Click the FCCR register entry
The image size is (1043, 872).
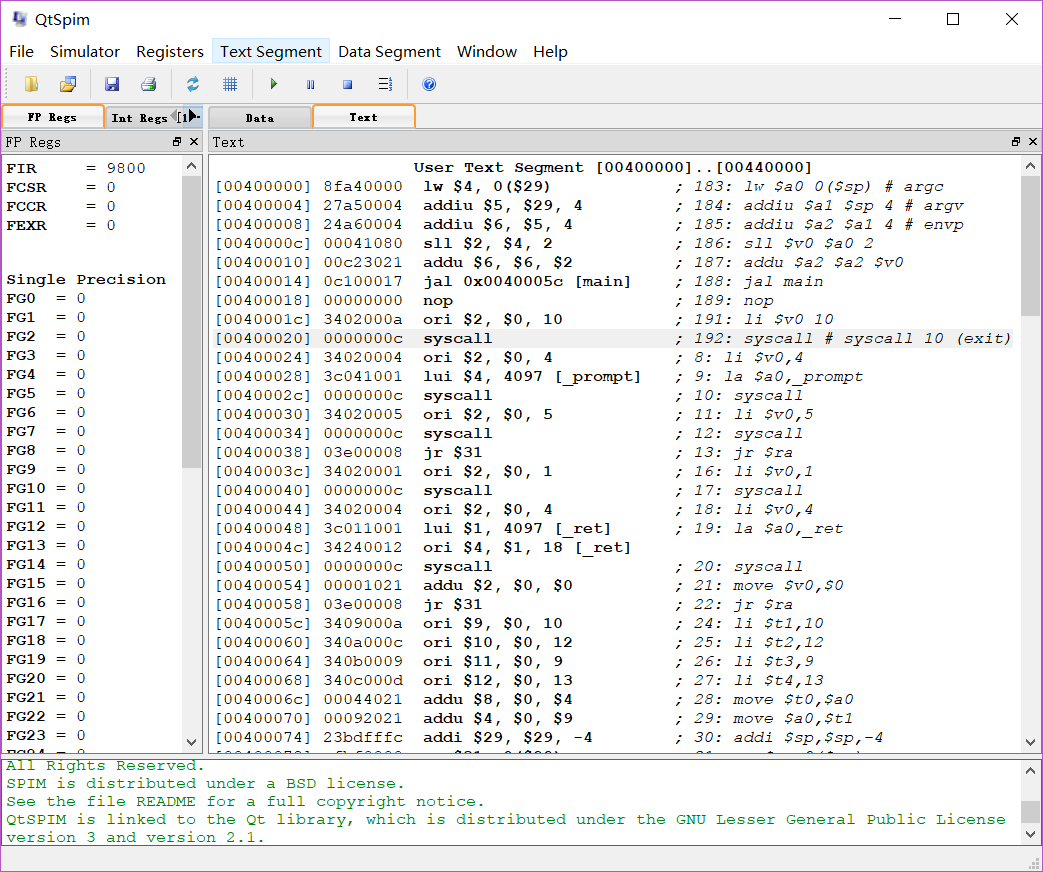(61, 206)
